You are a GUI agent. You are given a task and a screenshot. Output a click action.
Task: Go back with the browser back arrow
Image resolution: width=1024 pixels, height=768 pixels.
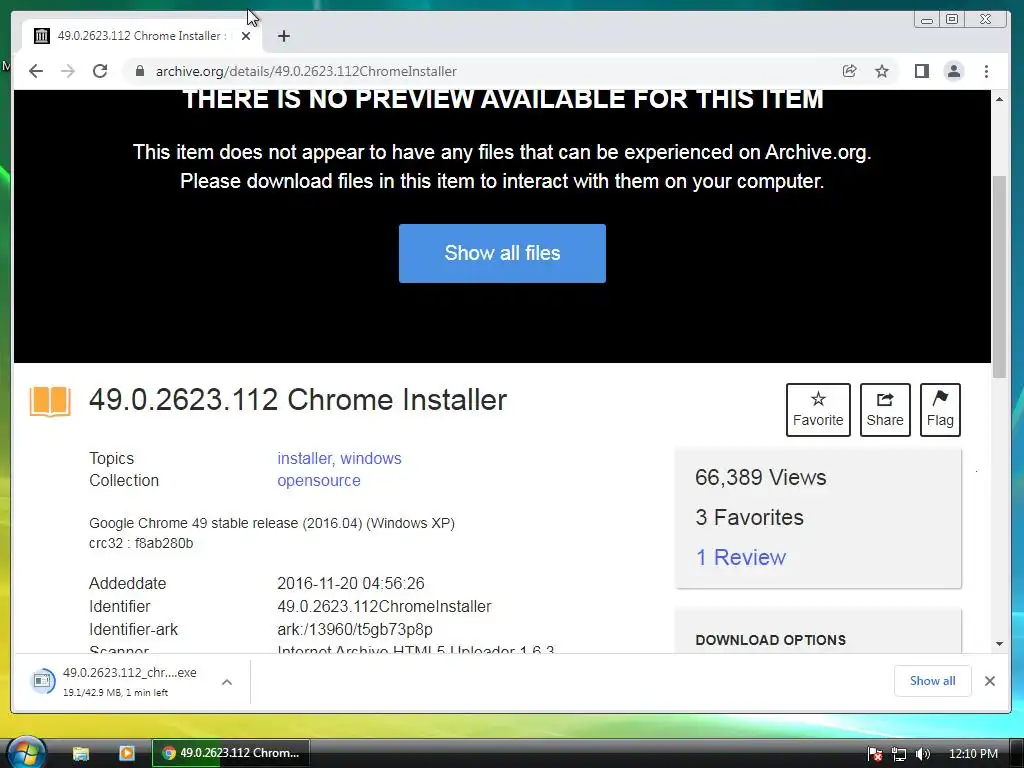tap(36, 71)
